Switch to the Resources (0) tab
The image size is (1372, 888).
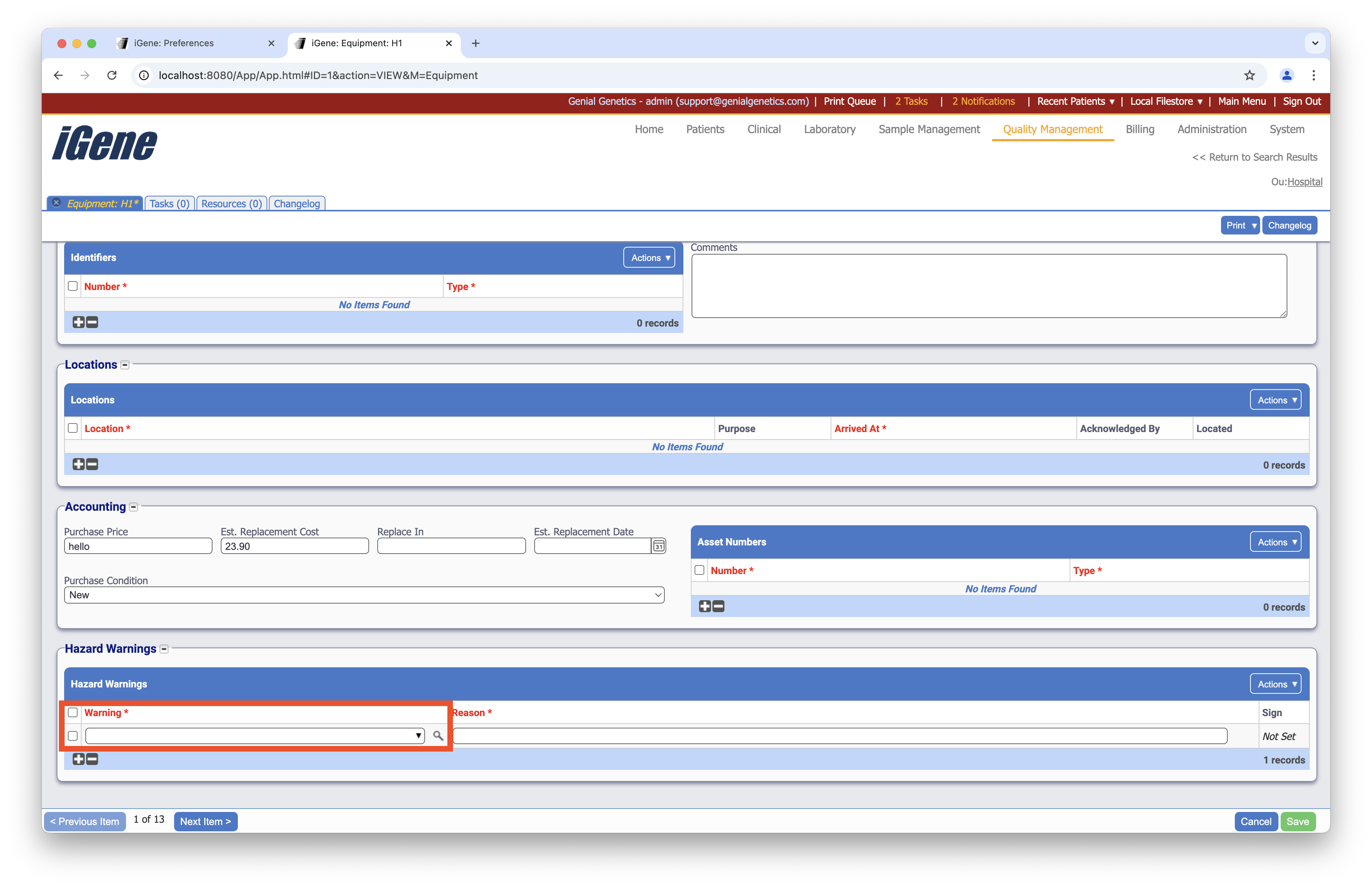[x=231, y=204]
